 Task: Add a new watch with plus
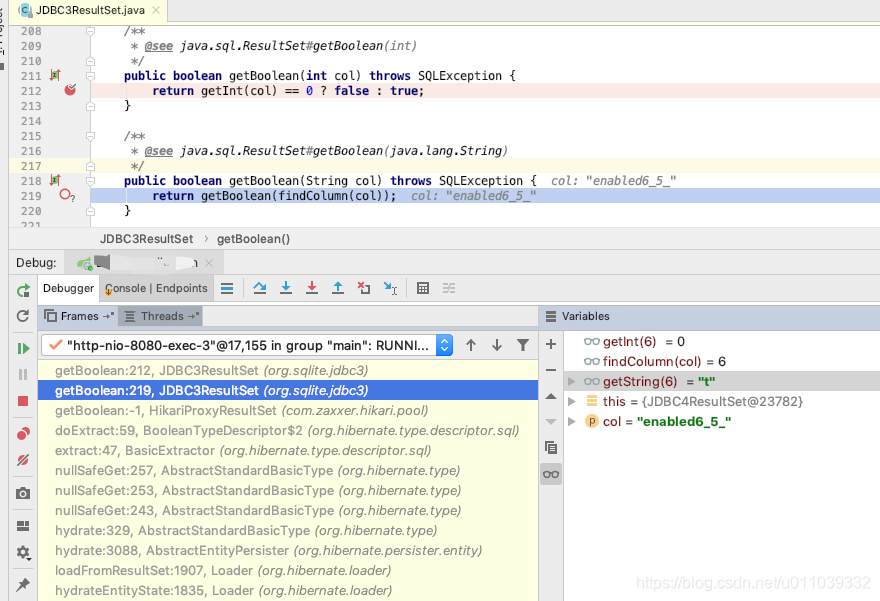[x=551, y=344]
